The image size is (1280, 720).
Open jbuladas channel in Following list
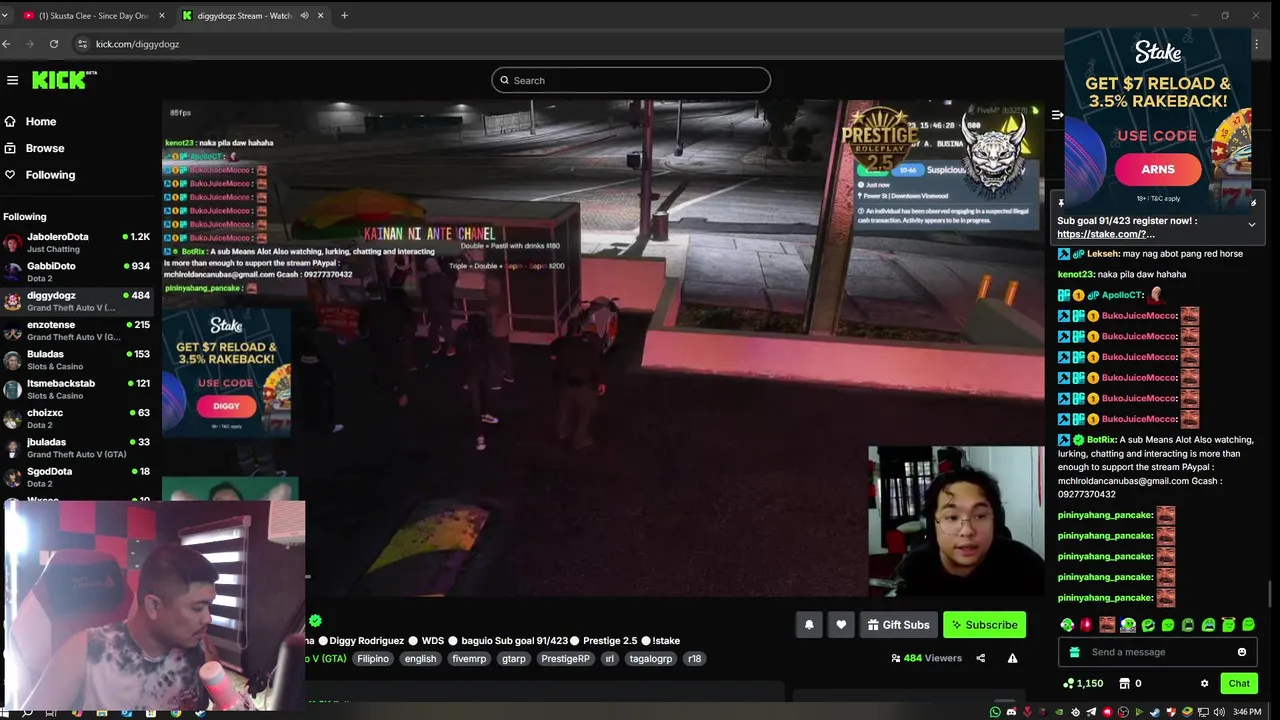point(78,447)
